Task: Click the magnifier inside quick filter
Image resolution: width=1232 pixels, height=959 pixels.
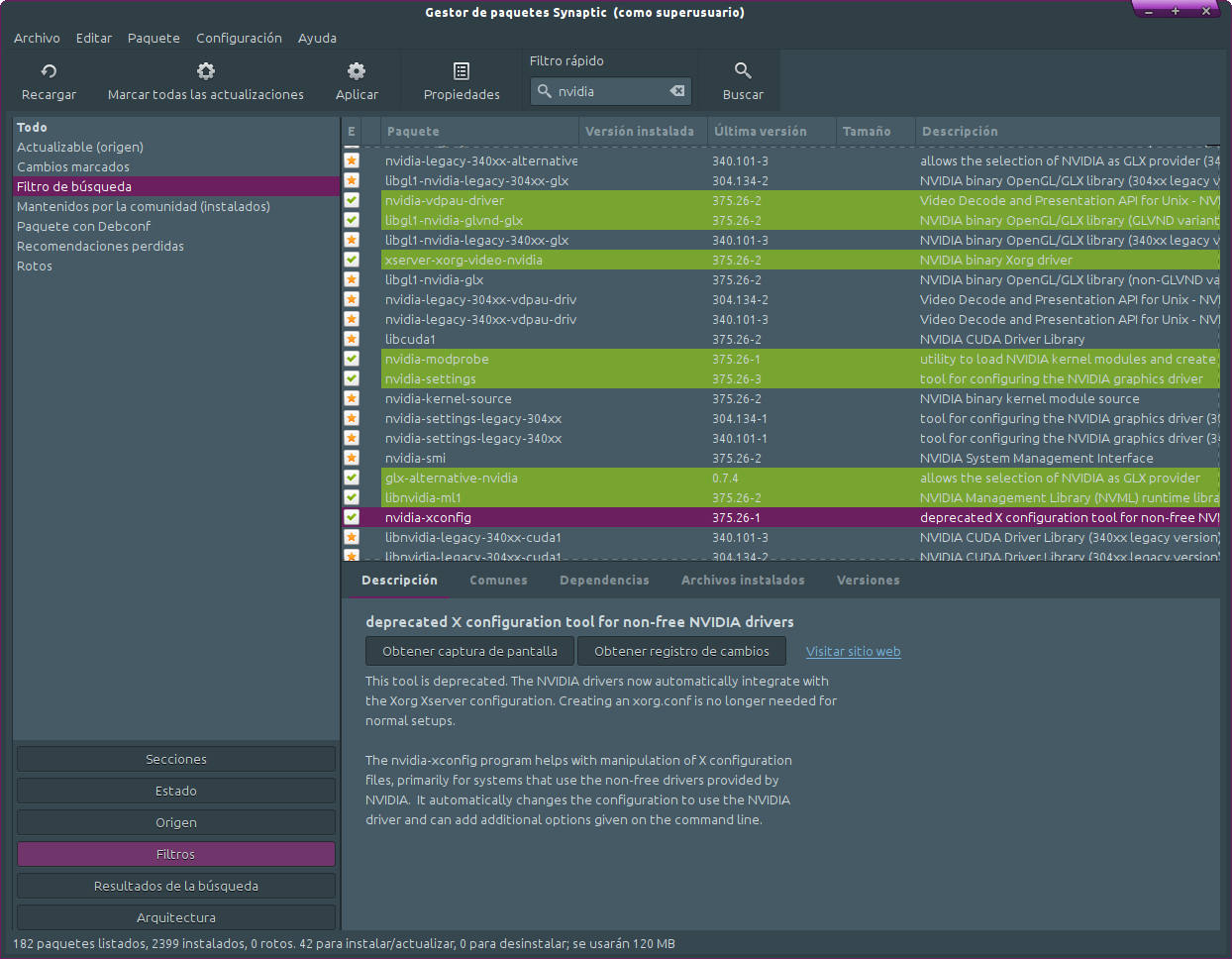Action: click(544, 91)
